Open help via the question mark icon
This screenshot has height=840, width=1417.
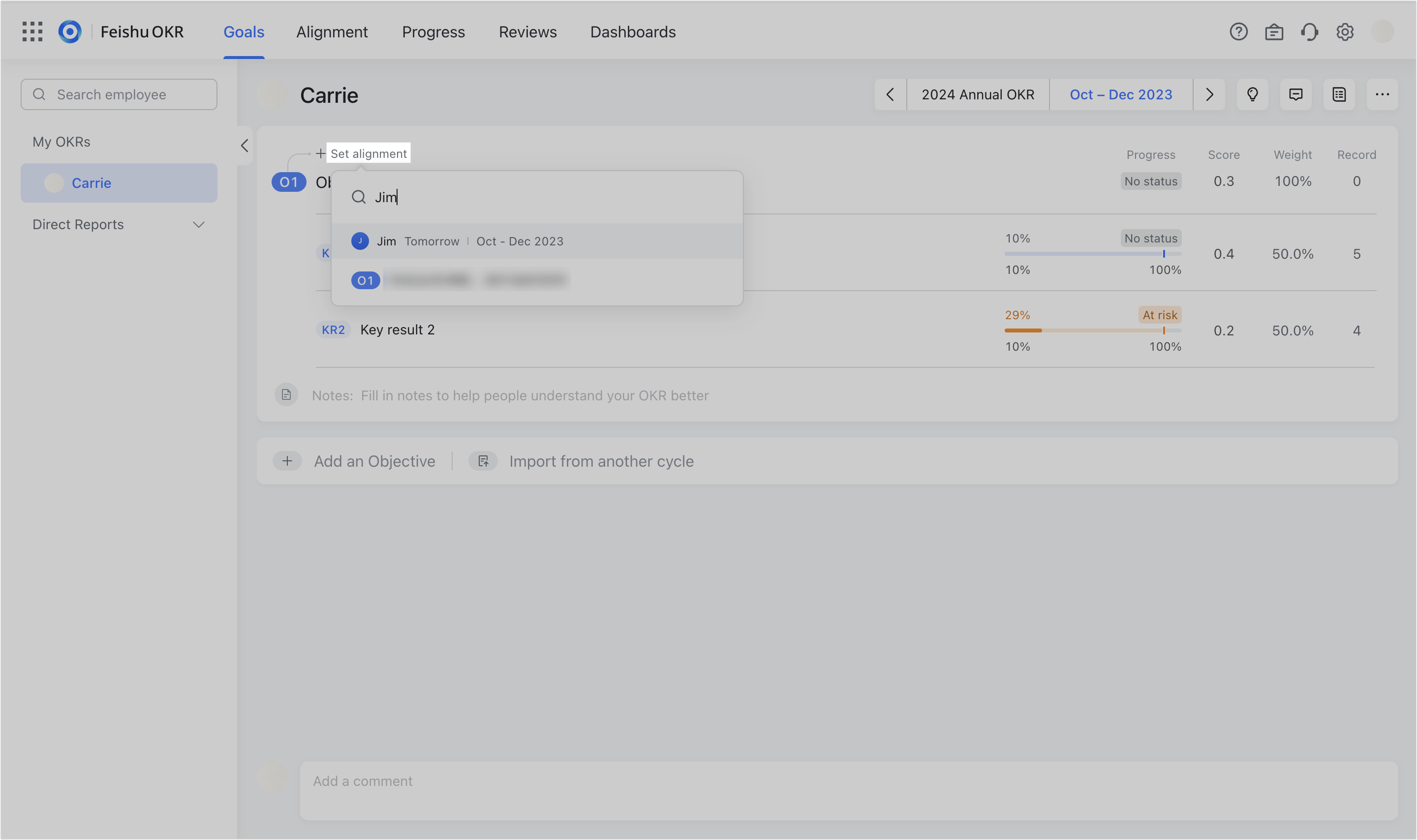coord(1239,31)
